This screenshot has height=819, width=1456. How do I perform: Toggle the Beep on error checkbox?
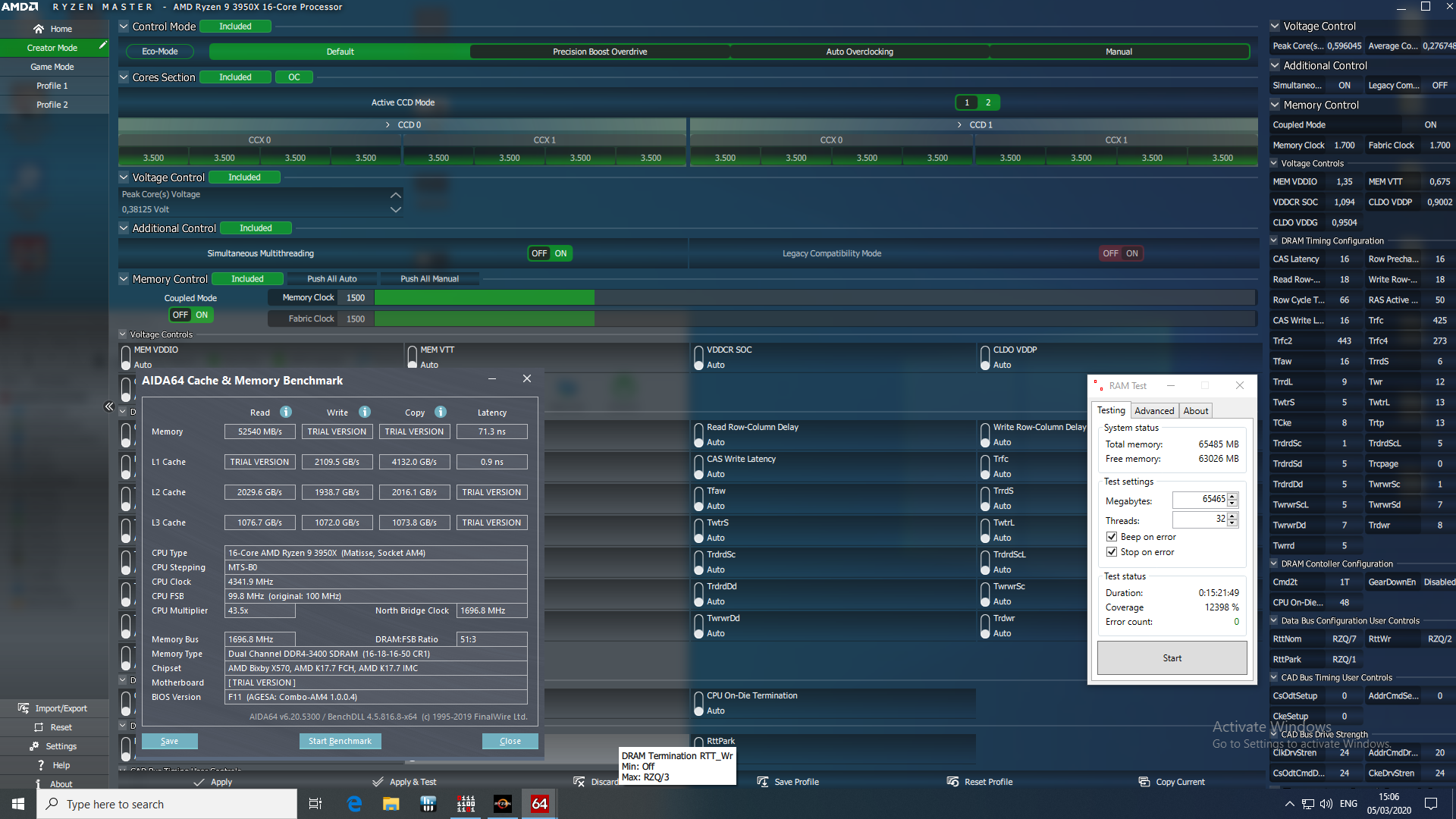point(1112,537)
